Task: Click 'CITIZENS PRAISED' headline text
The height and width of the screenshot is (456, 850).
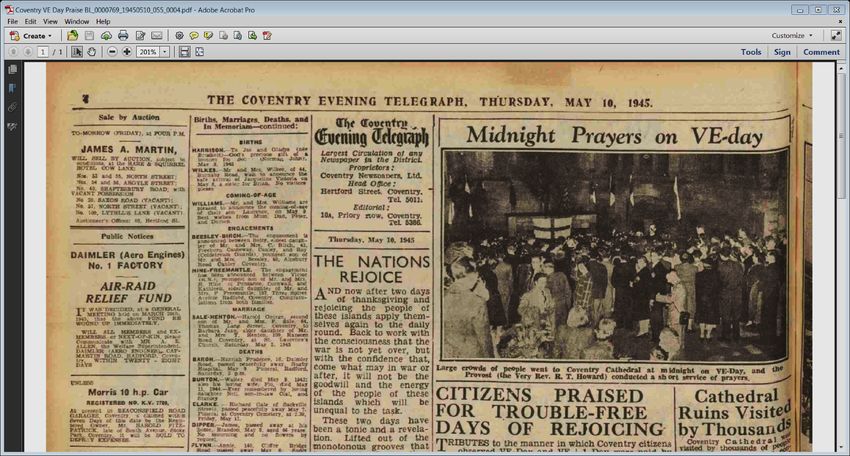Action: click(539, 395)
